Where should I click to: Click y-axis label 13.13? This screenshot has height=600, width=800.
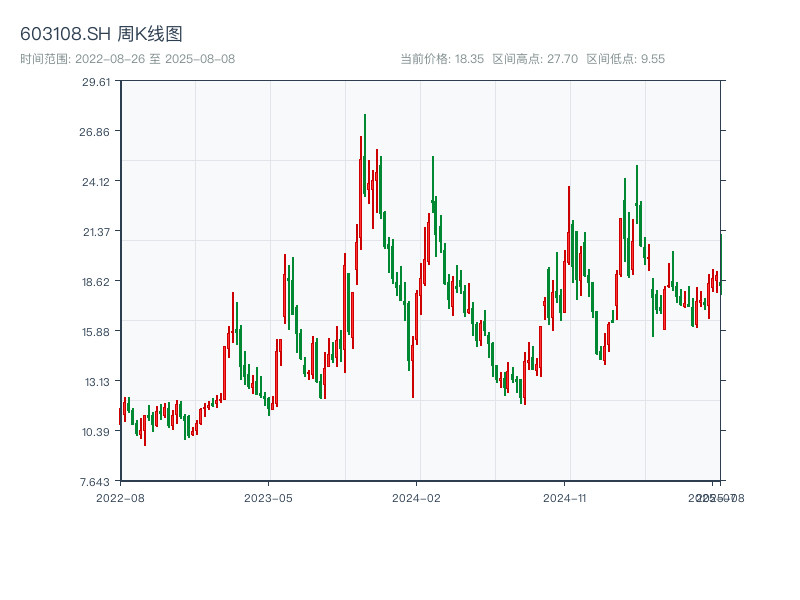point(97,382)
